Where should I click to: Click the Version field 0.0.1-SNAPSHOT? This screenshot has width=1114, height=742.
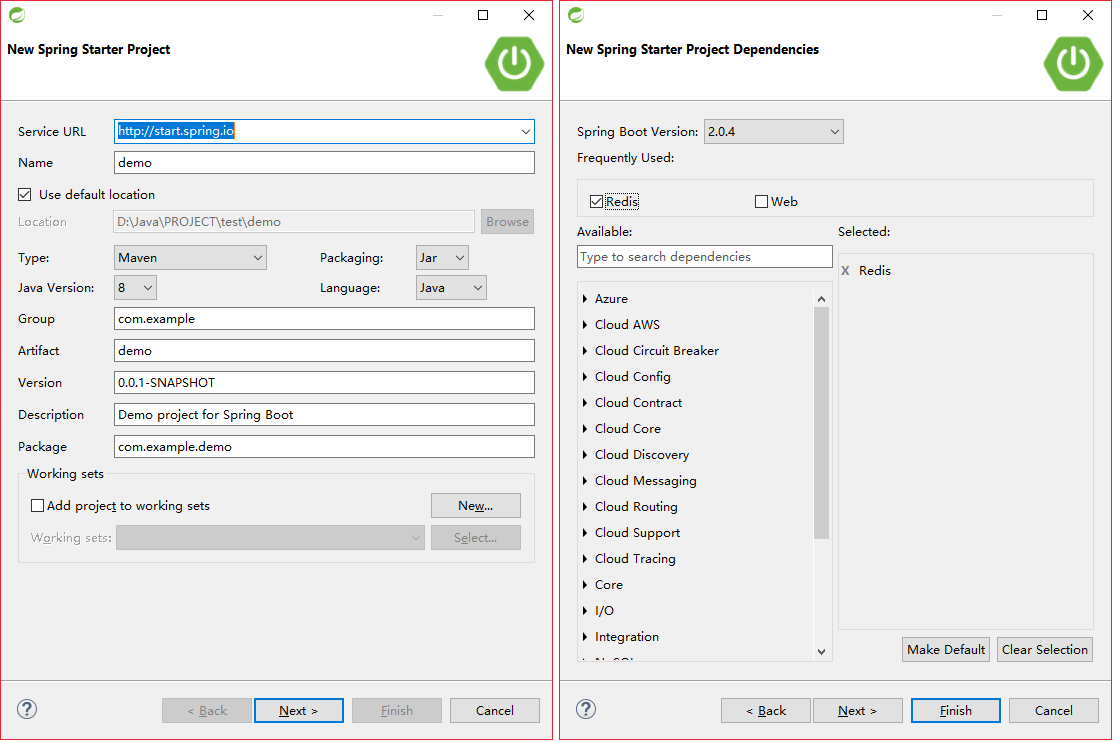point(324,383)
